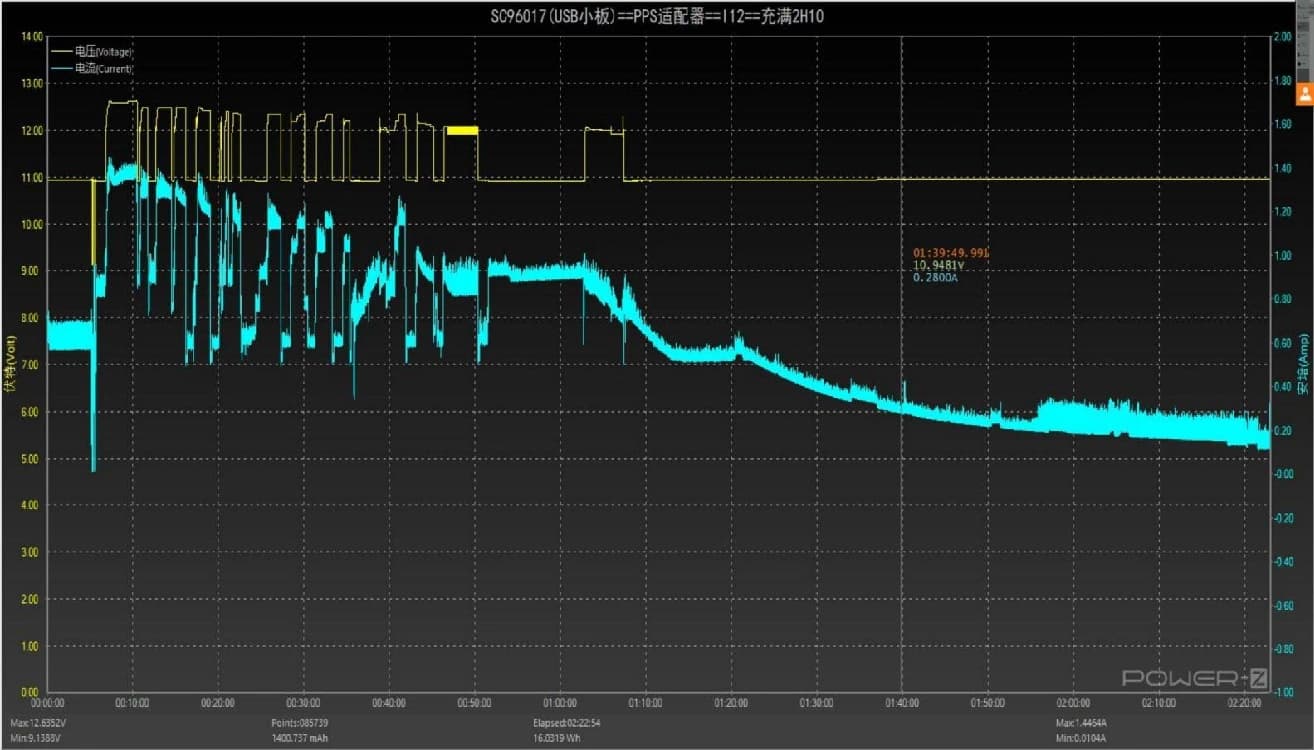Click the 14.00 voltage axis tick
The height and width of the screenshot is (750, 1314).
(x=32, y=37)
